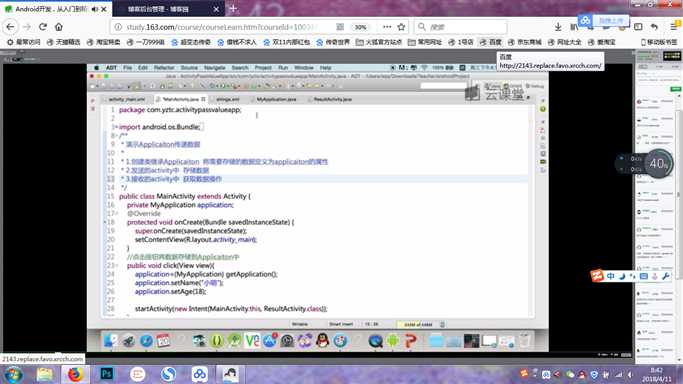Toggle the moon icon on IME bar
The width and height of the screenshot is (683, 384).
(622, 276)
